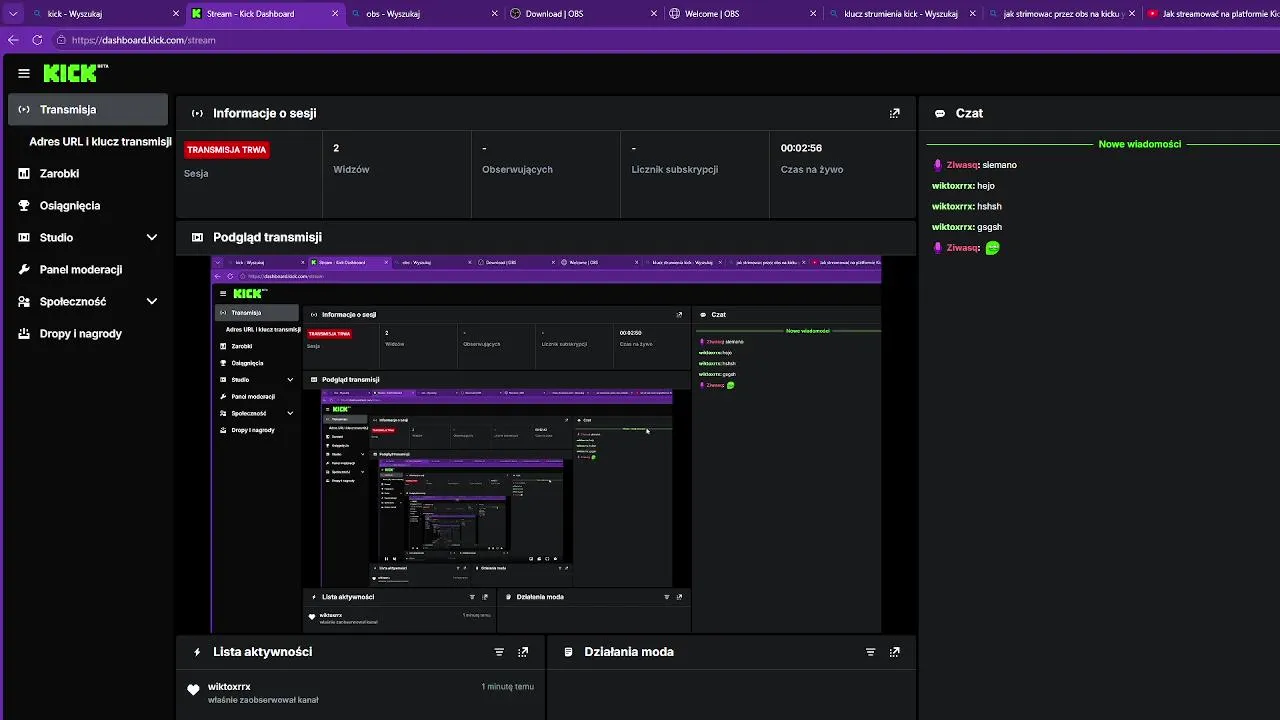Image resolution: width=1280 pixels, height=720 pixels.
Task: Click the browser back arrow
Action: (x=13, y=40)
